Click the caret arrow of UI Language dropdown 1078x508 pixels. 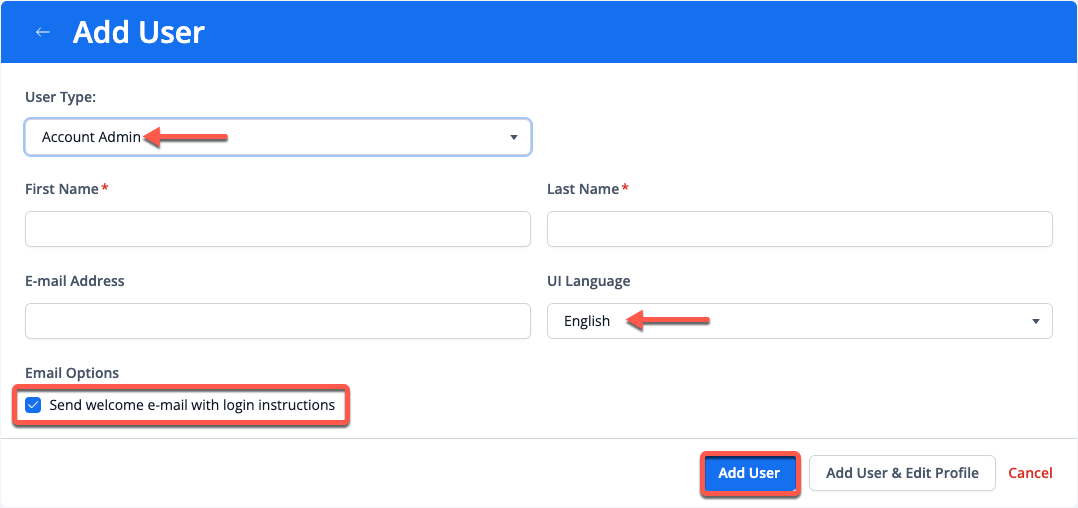[1035, 321]
